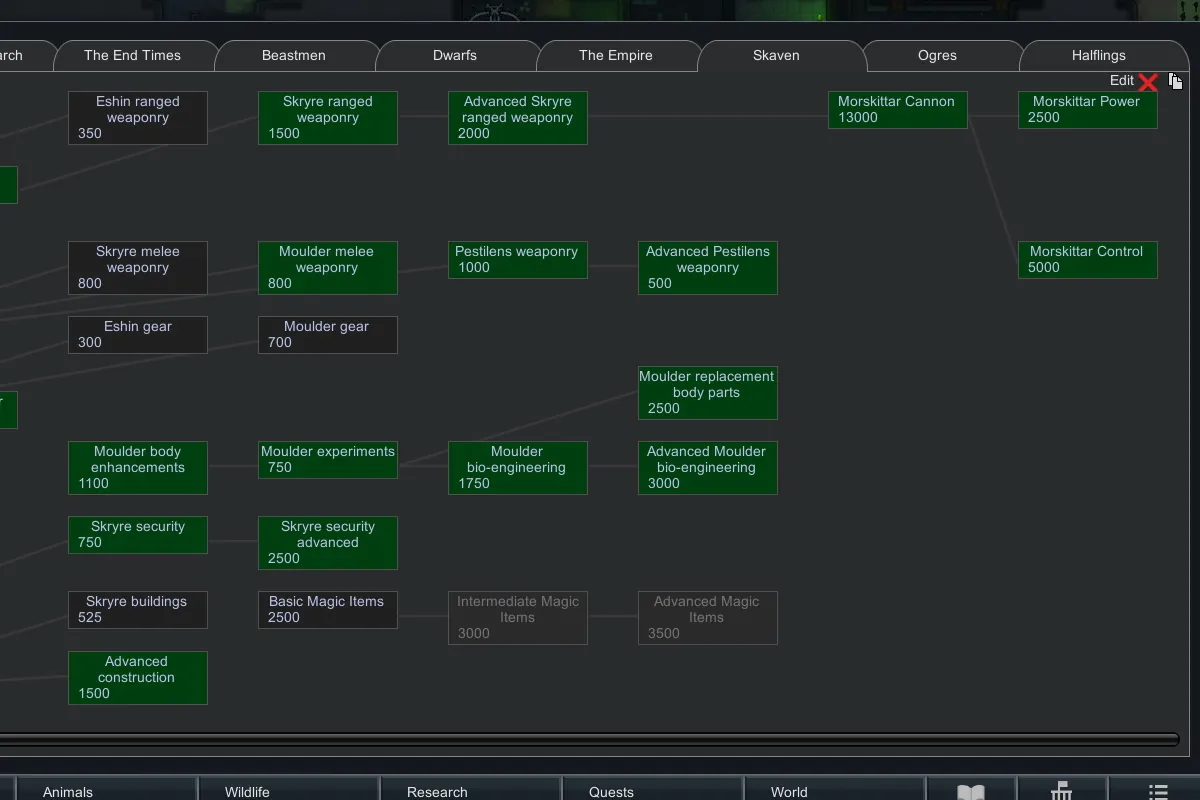The height and width of the screenshot is (800, 1200).
Task: Click the Research bottom bar button
Action: point(437,791)
